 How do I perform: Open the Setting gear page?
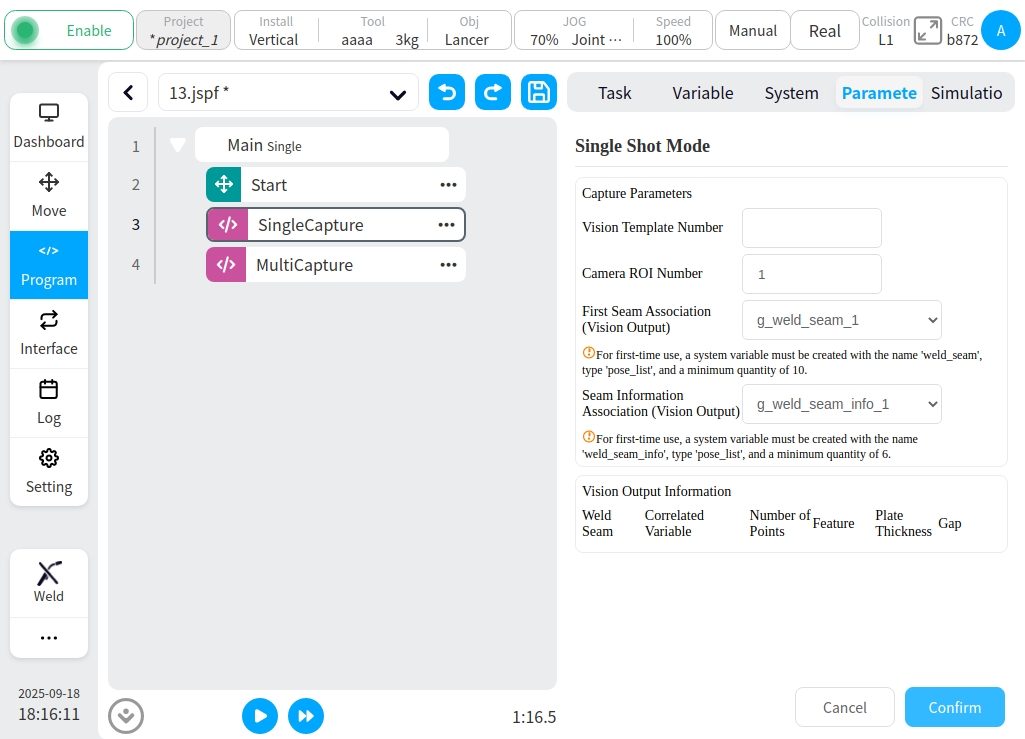point(49,472)
